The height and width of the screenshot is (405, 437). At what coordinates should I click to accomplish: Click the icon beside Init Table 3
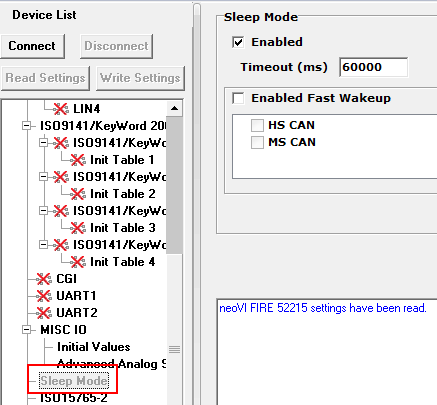(78, 228)
